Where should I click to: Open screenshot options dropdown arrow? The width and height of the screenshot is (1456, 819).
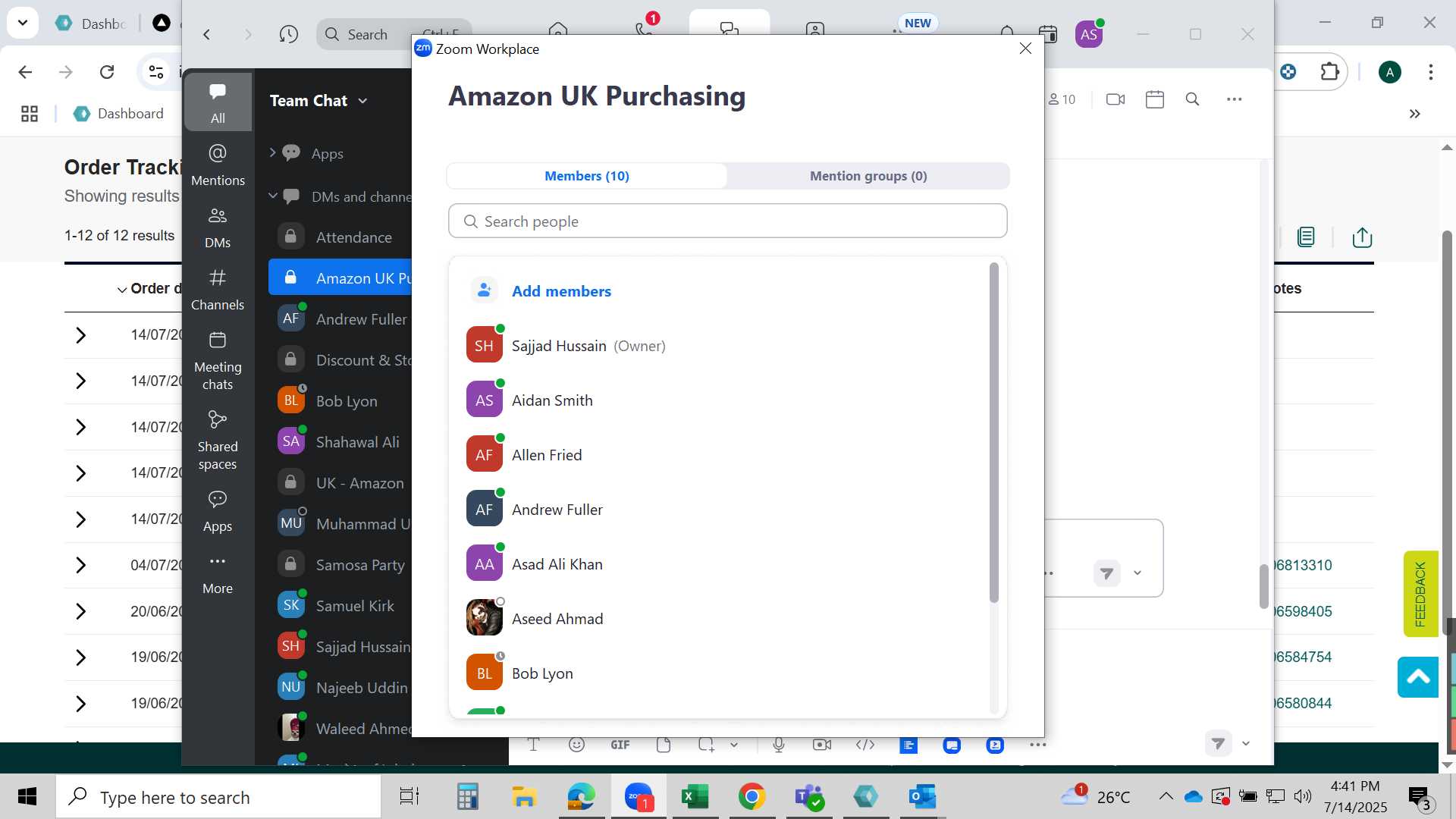(x=734, y=745)
